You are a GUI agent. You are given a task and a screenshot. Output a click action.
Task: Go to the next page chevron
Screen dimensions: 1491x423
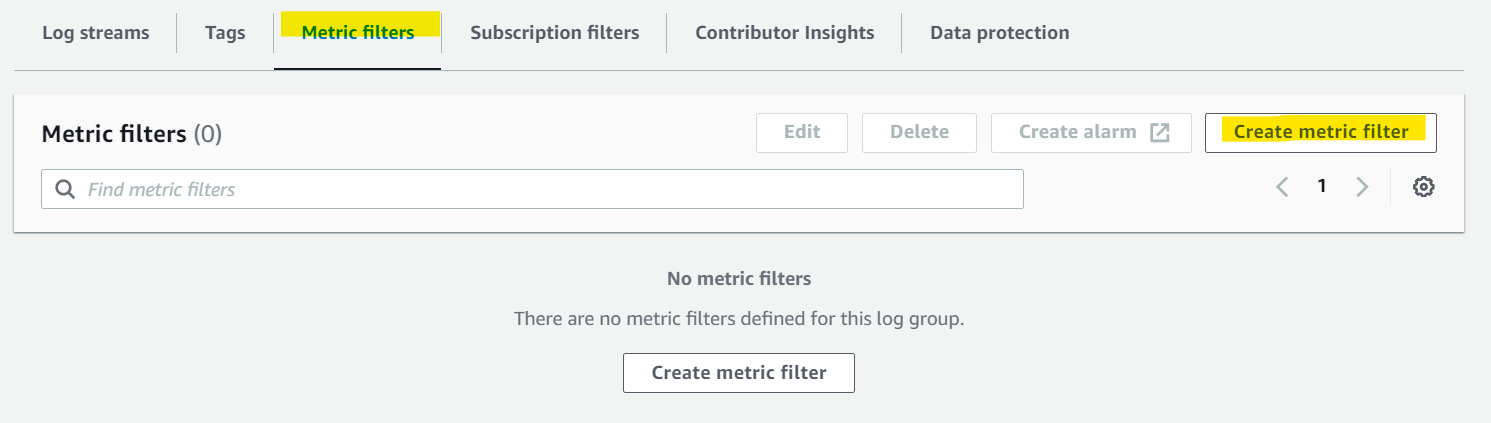(1362, 187)
